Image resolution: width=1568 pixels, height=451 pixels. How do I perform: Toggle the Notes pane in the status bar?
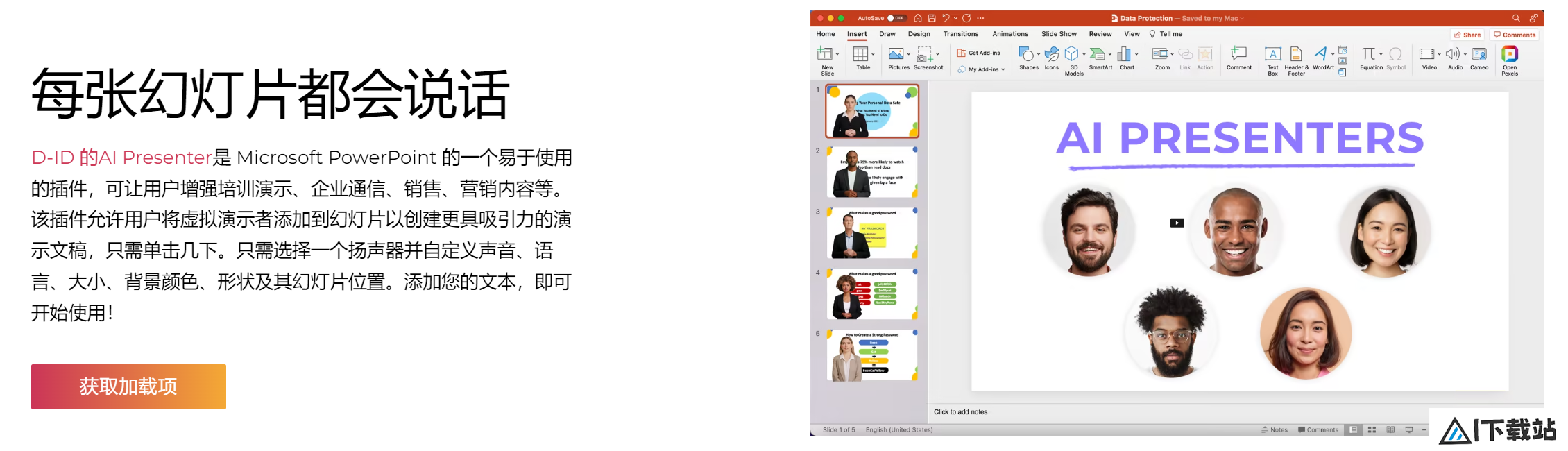pyautogui.click(x=1275, y=430)
